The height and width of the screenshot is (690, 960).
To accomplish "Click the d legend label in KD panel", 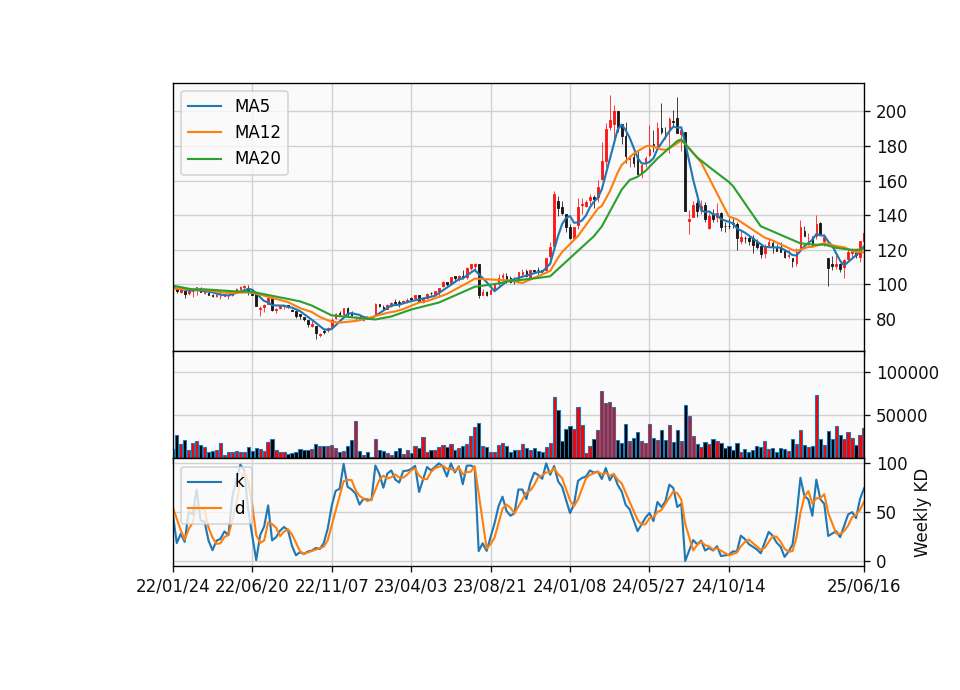I will (x=239, y=508).
